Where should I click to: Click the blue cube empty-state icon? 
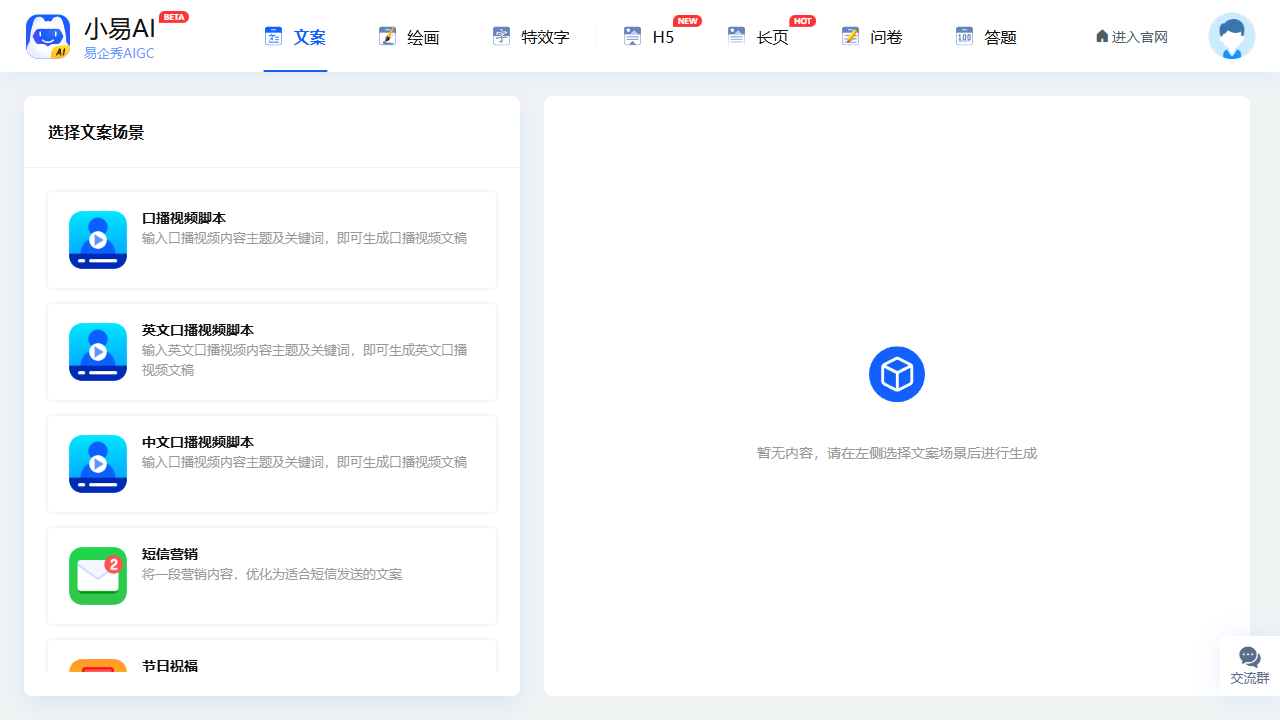pos(897,375)
